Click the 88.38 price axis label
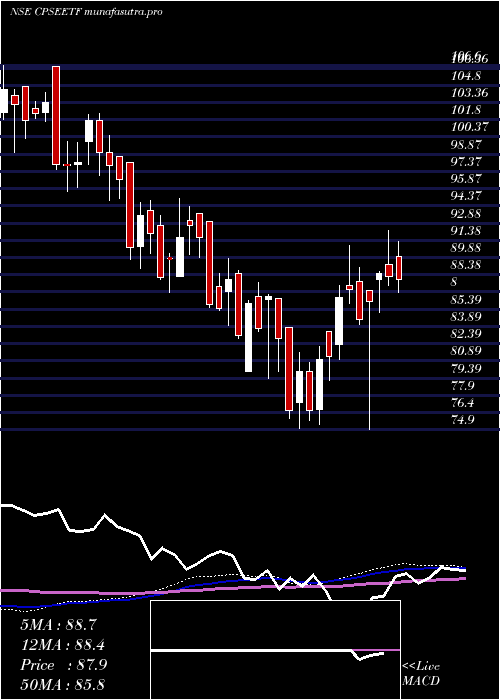500x700 pixels. pyautogui.click(x=466, y=265)
